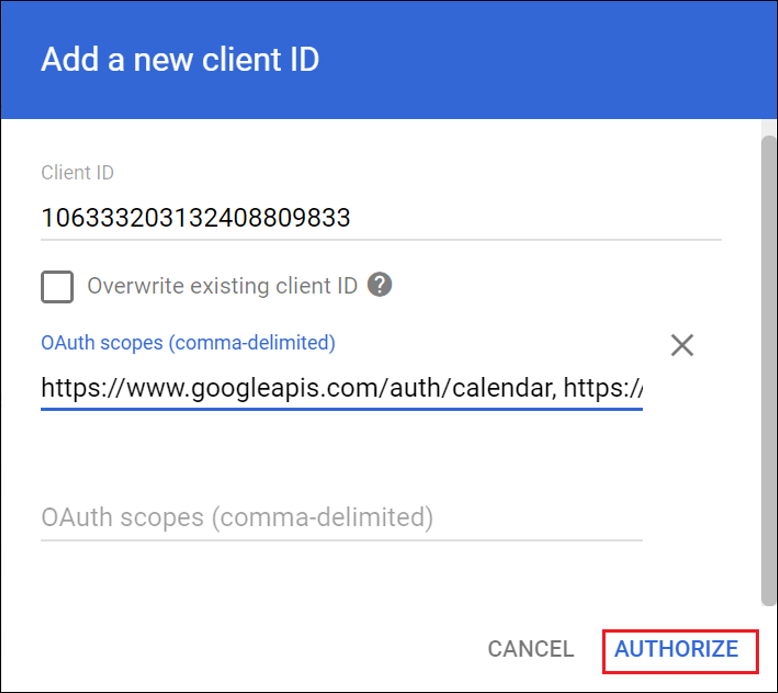Click blank space between the OAuth fields
The image size is (778, 693).
point(340,455)
